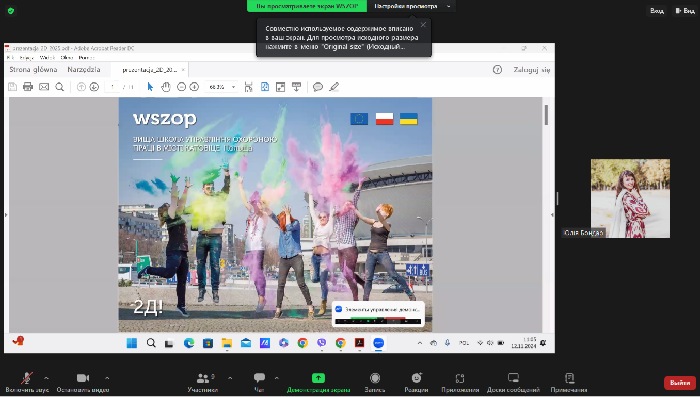Click green Демонстрация экрана share button

click(318, 383)
